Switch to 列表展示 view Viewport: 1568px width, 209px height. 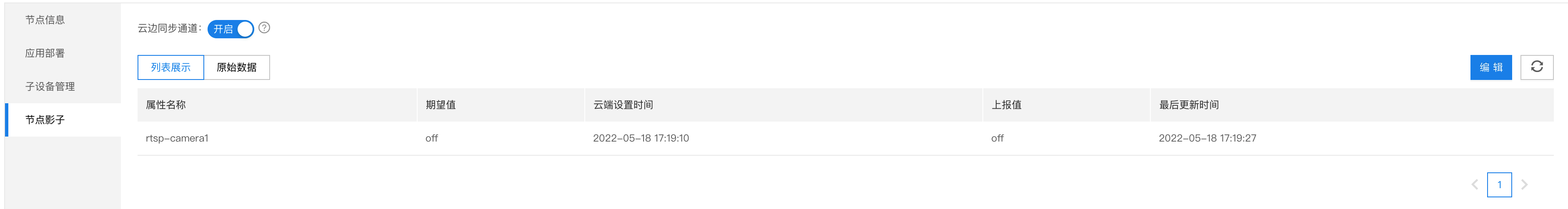pos(170,67)
